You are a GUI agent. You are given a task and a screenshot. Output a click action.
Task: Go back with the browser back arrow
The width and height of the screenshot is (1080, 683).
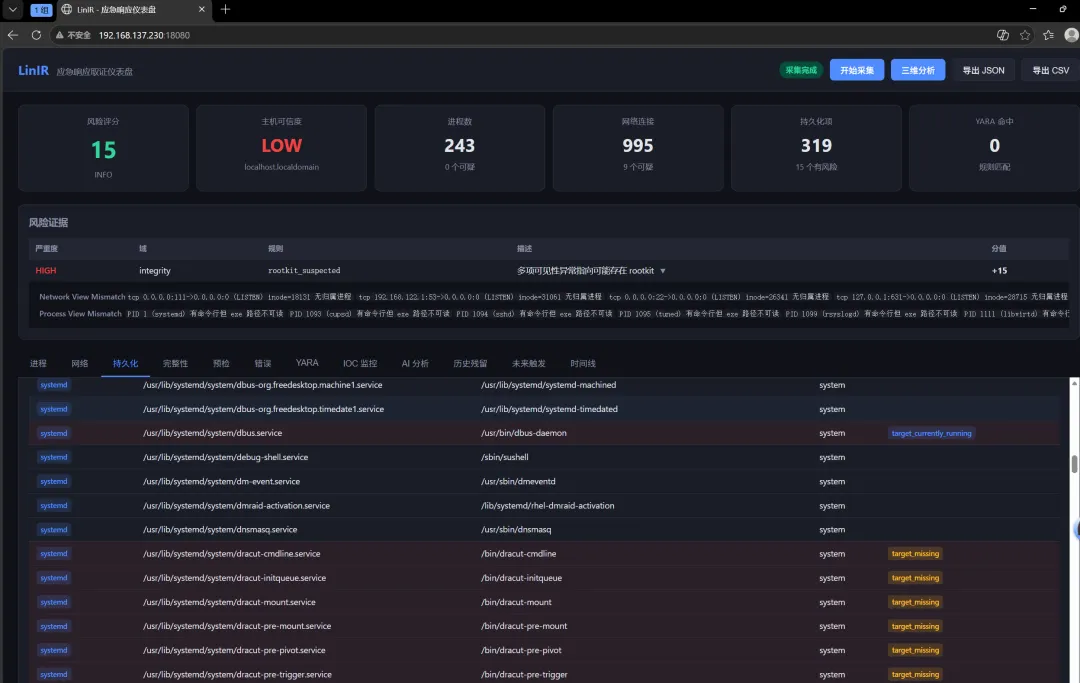[12, 35]
